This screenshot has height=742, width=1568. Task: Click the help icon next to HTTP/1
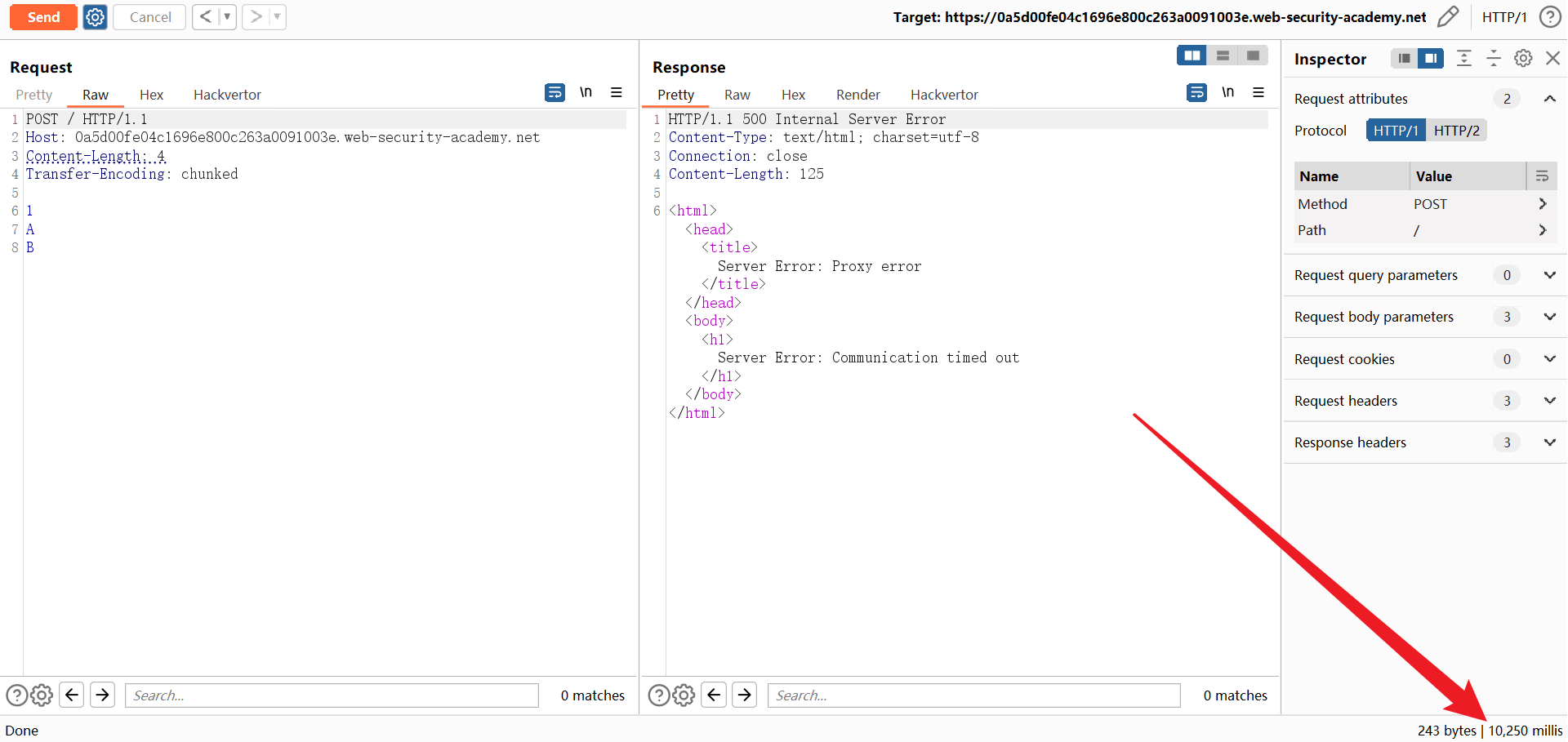tap(1549, 17)
